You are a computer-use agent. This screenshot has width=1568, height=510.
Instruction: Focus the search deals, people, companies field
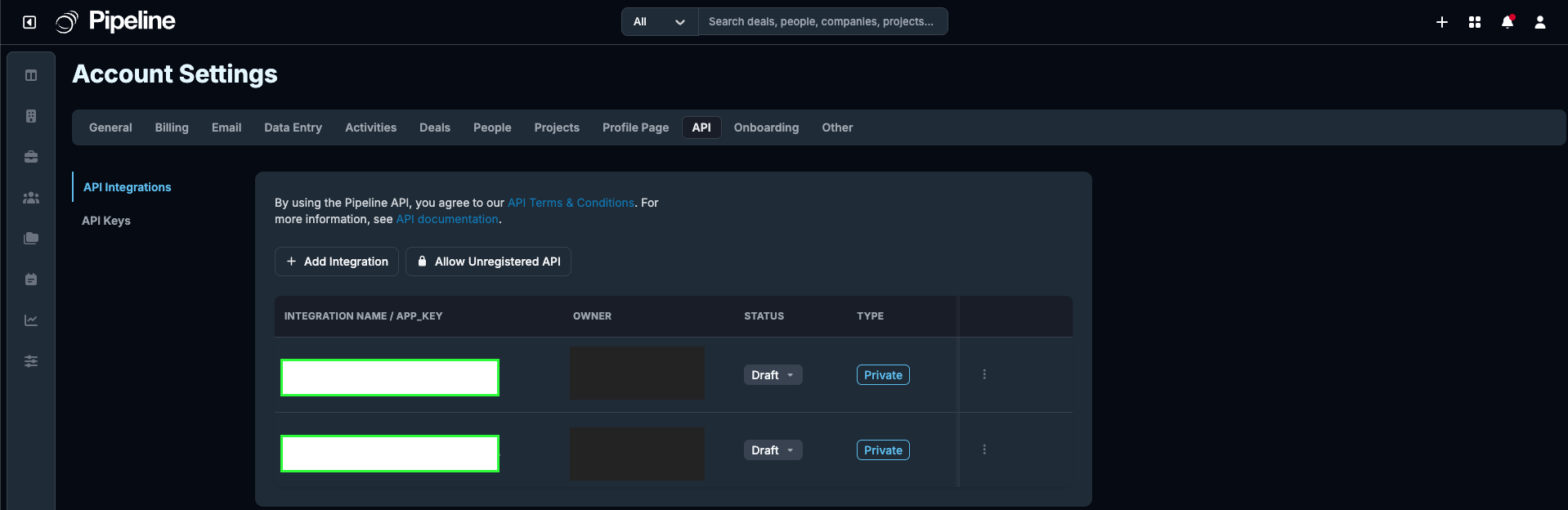coord(823,21)
